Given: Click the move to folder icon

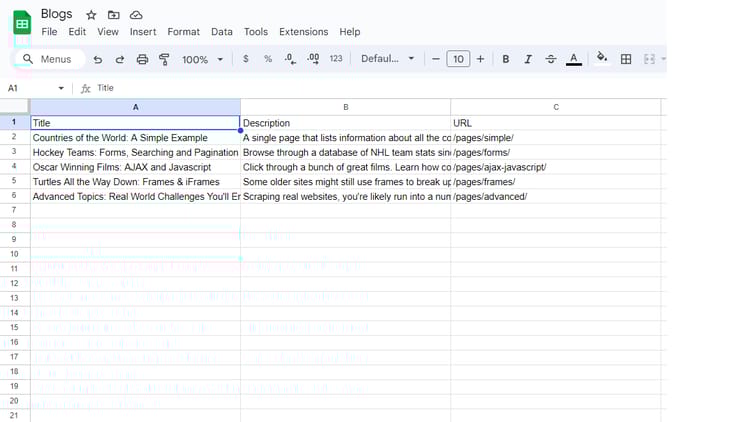Looking at the screenshot, I should pos(113,15).
